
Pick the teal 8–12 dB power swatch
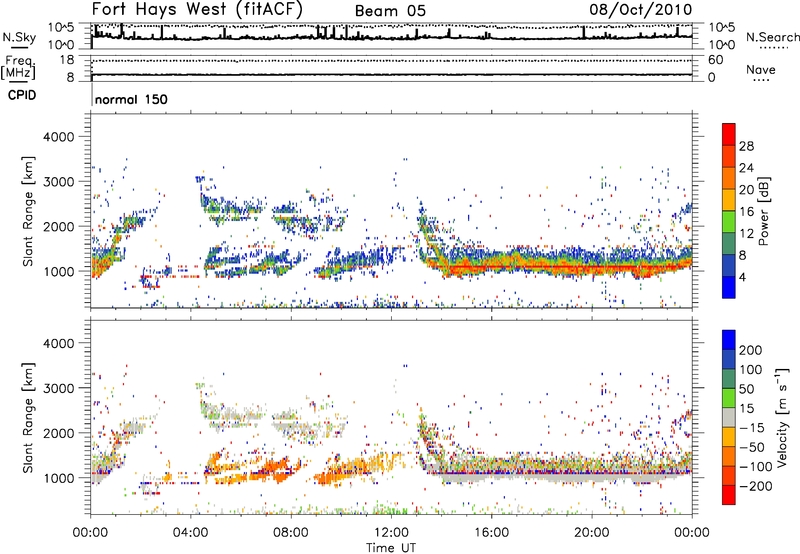tap(729, 244)
